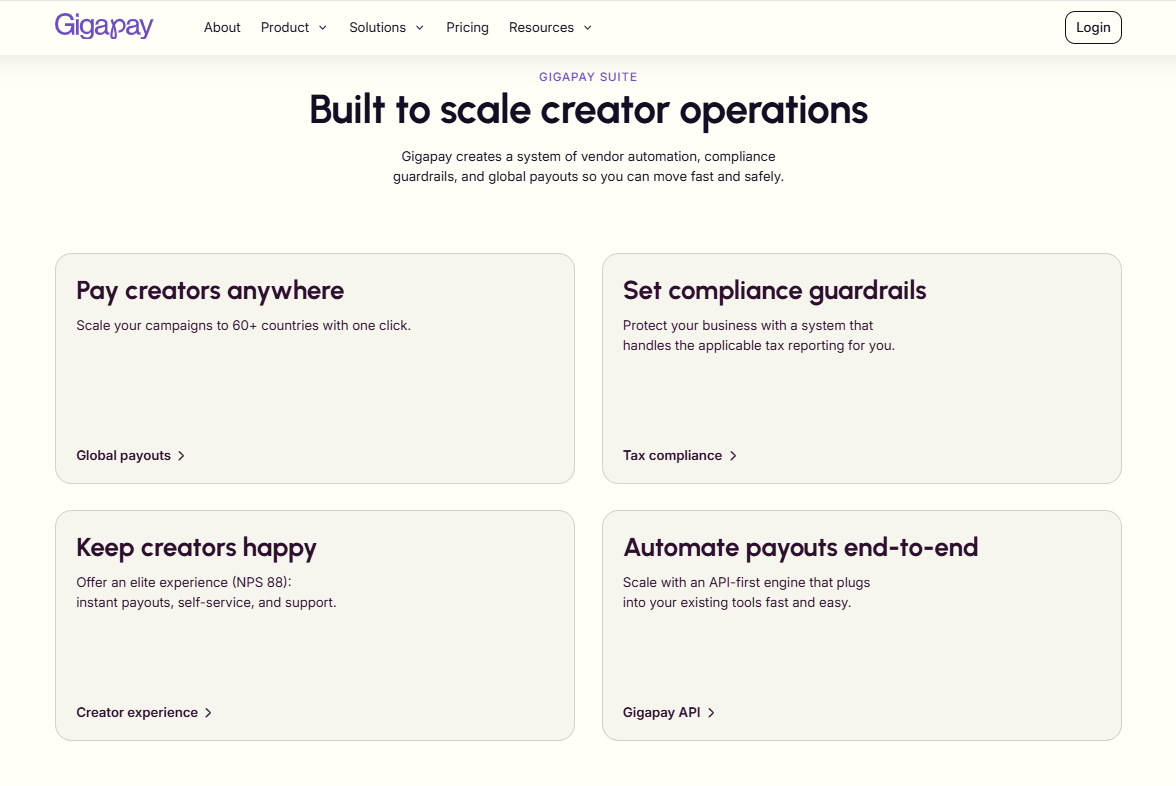Select the Set compliance guardrails heading
Image resolution: width=1176 pixels, height=786 pixels.
[x=775, y=291]
